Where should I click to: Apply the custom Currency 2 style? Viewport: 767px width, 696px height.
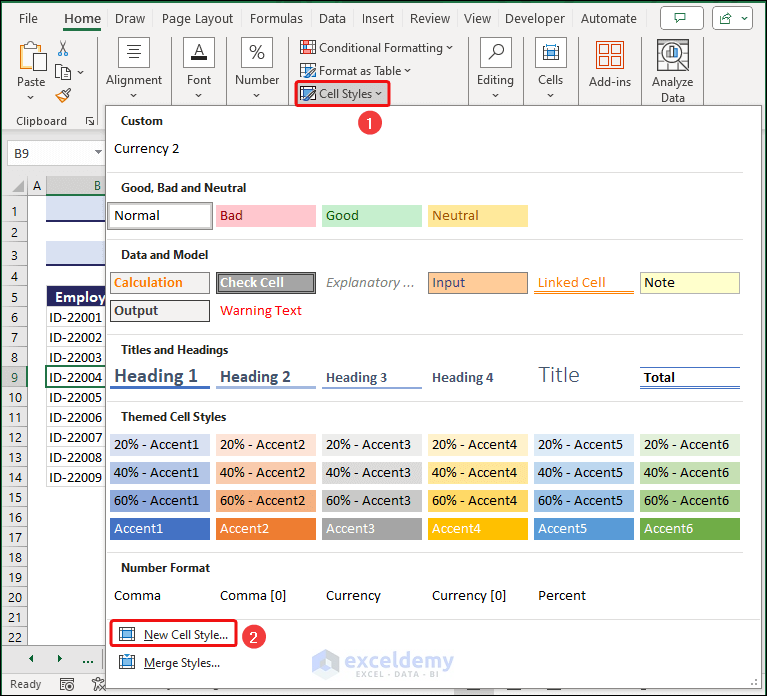(146, 149)
